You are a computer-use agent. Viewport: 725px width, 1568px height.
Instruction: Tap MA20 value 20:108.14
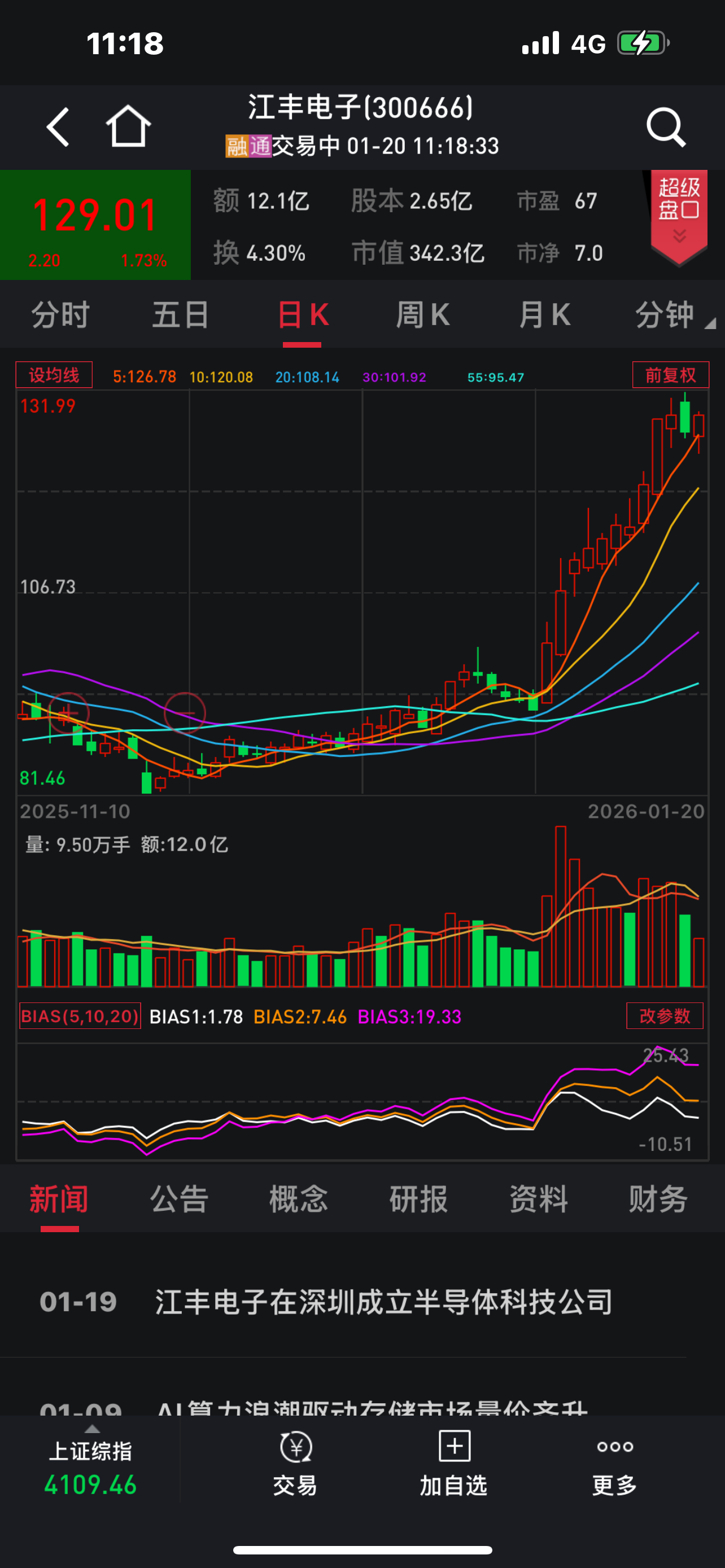coord(307,377)
